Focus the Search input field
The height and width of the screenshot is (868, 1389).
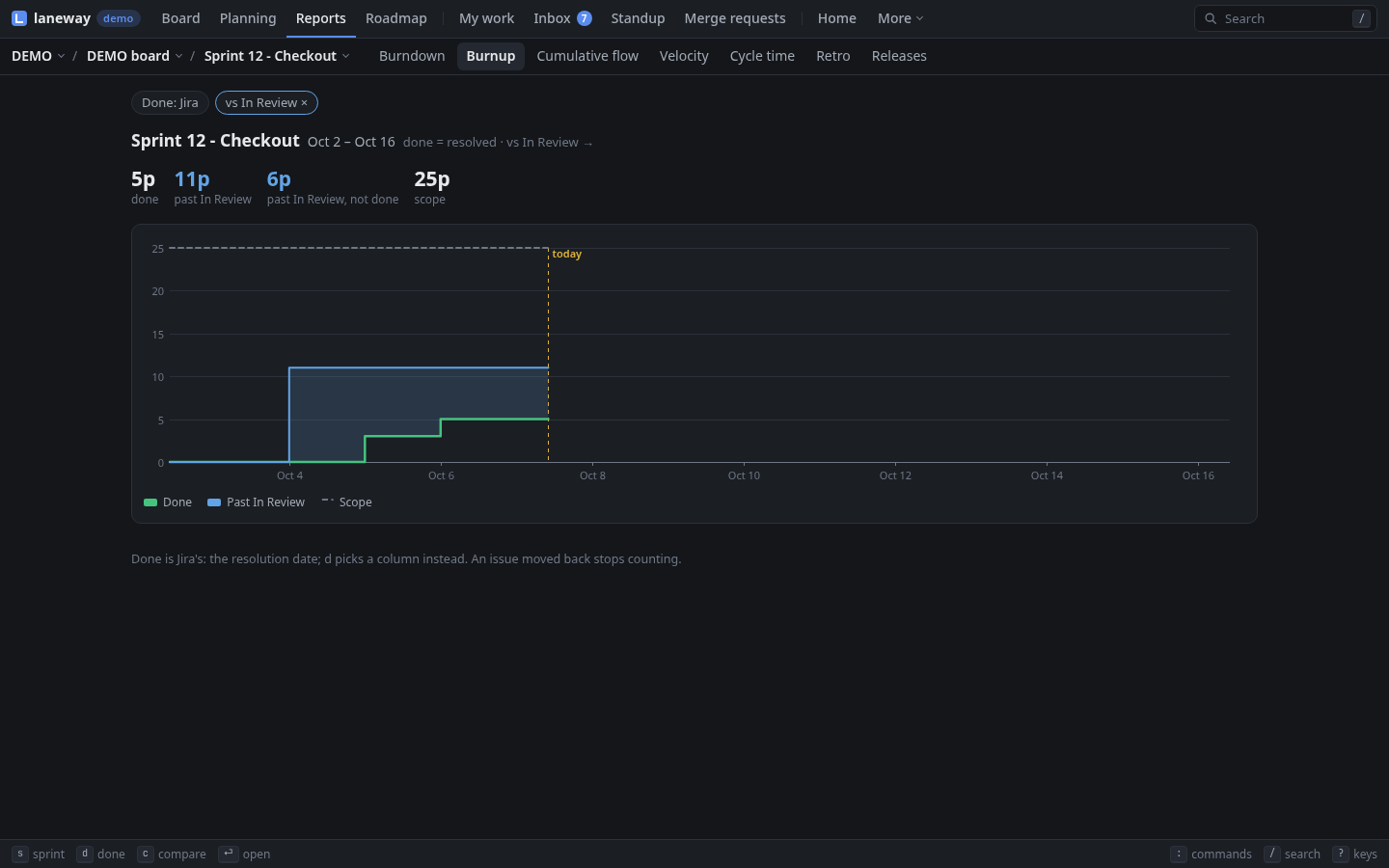coord(1286,18)
